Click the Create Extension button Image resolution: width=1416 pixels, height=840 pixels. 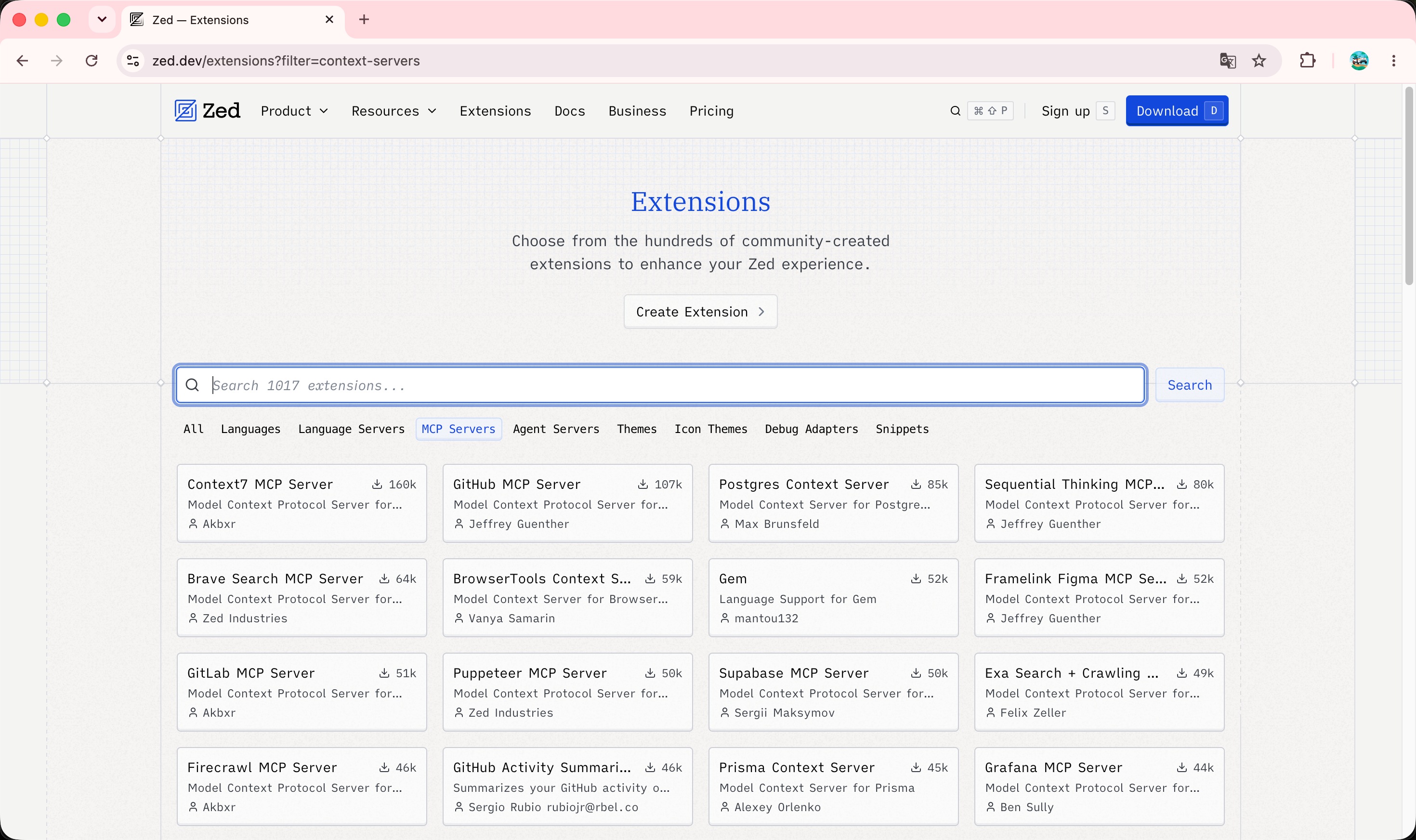[x=701, y=312]
